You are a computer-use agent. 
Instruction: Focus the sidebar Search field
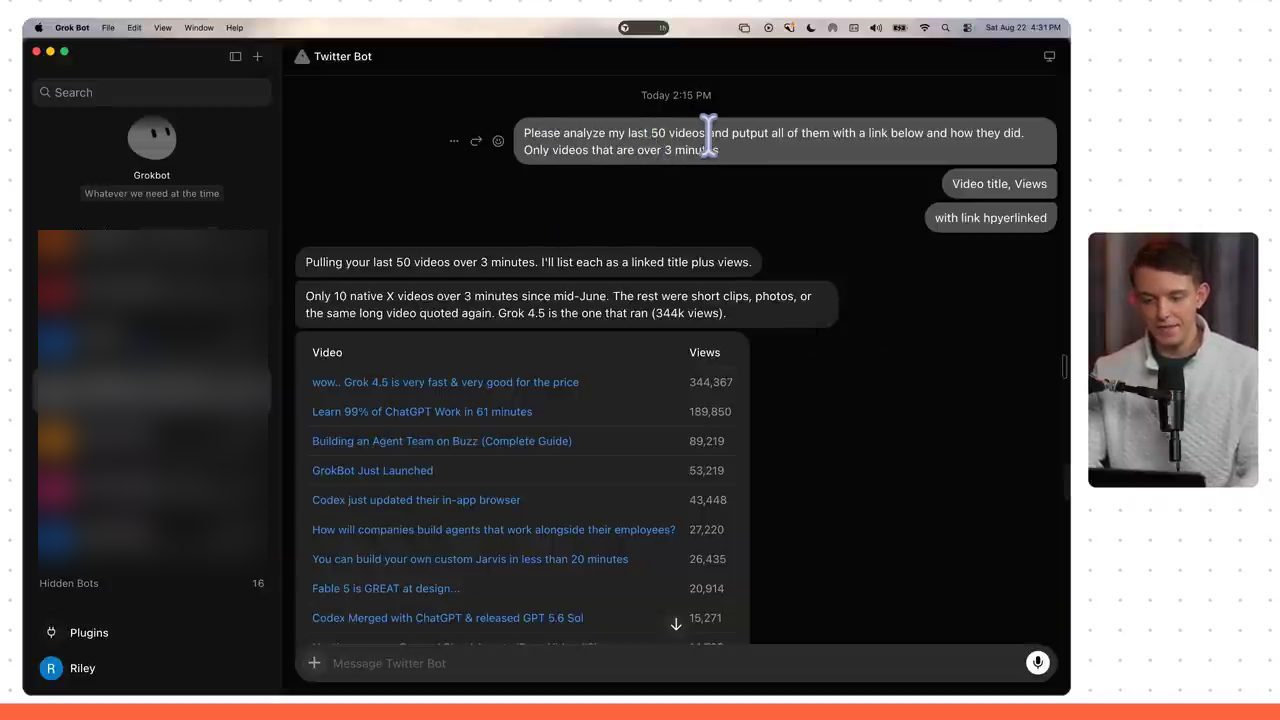point(152,93)
